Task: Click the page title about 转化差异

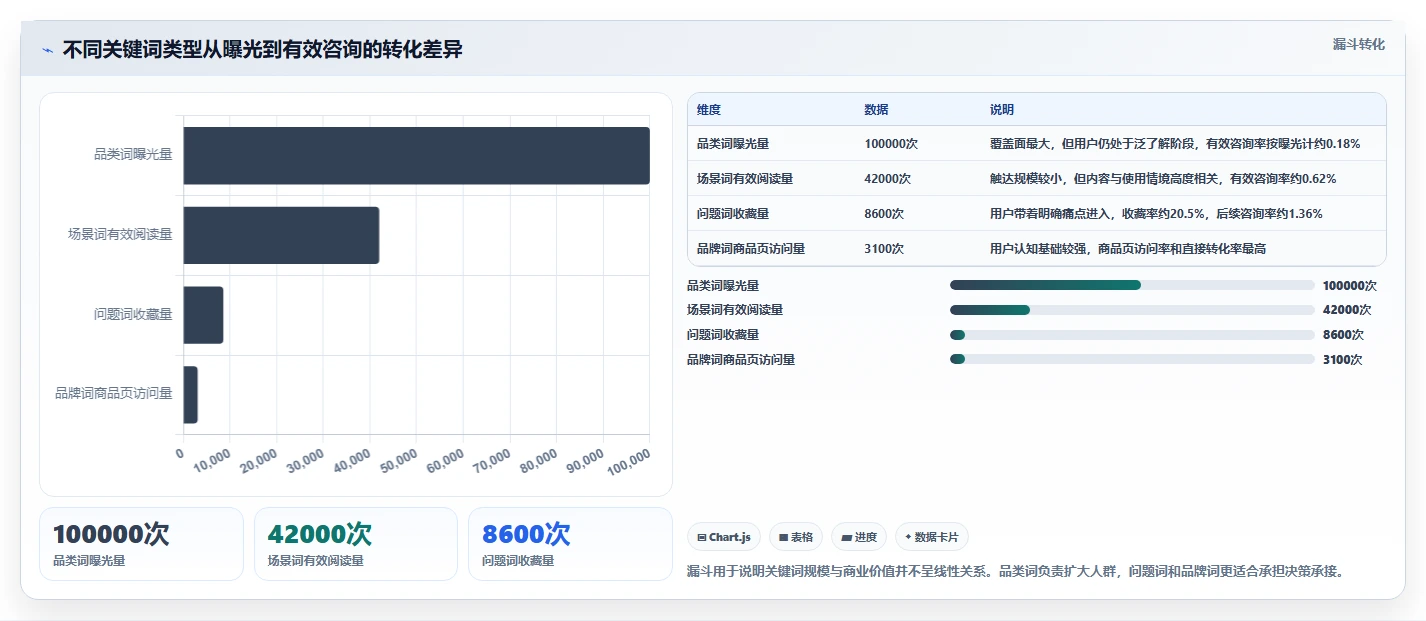Action: (x=263, y=49)
